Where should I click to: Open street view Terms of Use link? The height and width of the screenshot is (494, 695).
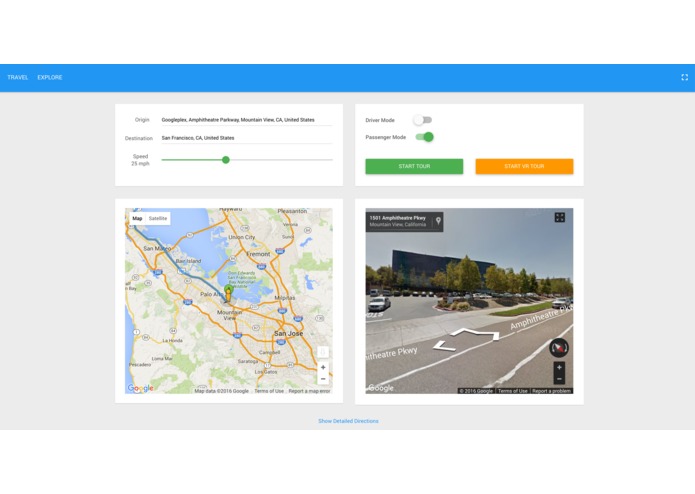click(512, 391)
